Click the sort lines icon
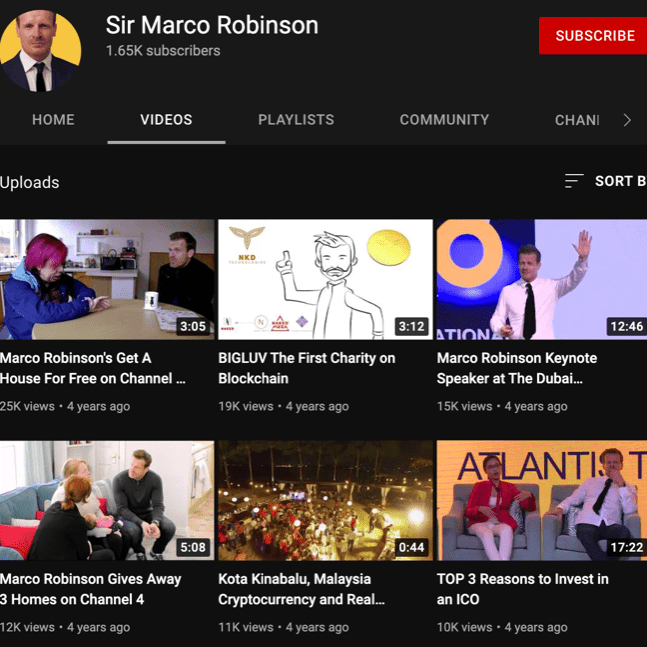 (x=574, y=181)
